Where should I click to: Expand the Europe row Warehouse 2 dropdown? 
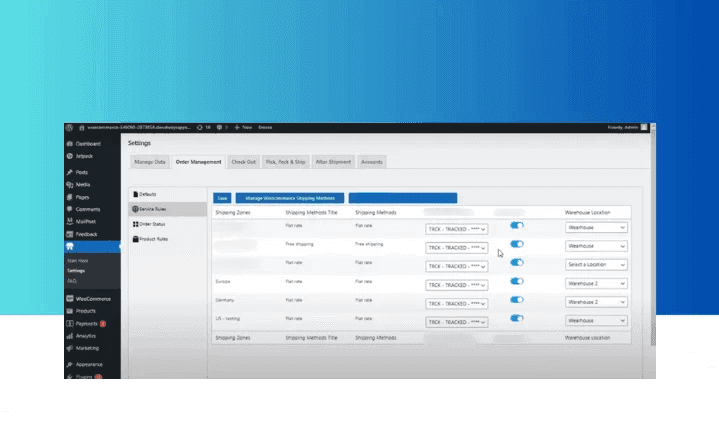tap(596, 283)
